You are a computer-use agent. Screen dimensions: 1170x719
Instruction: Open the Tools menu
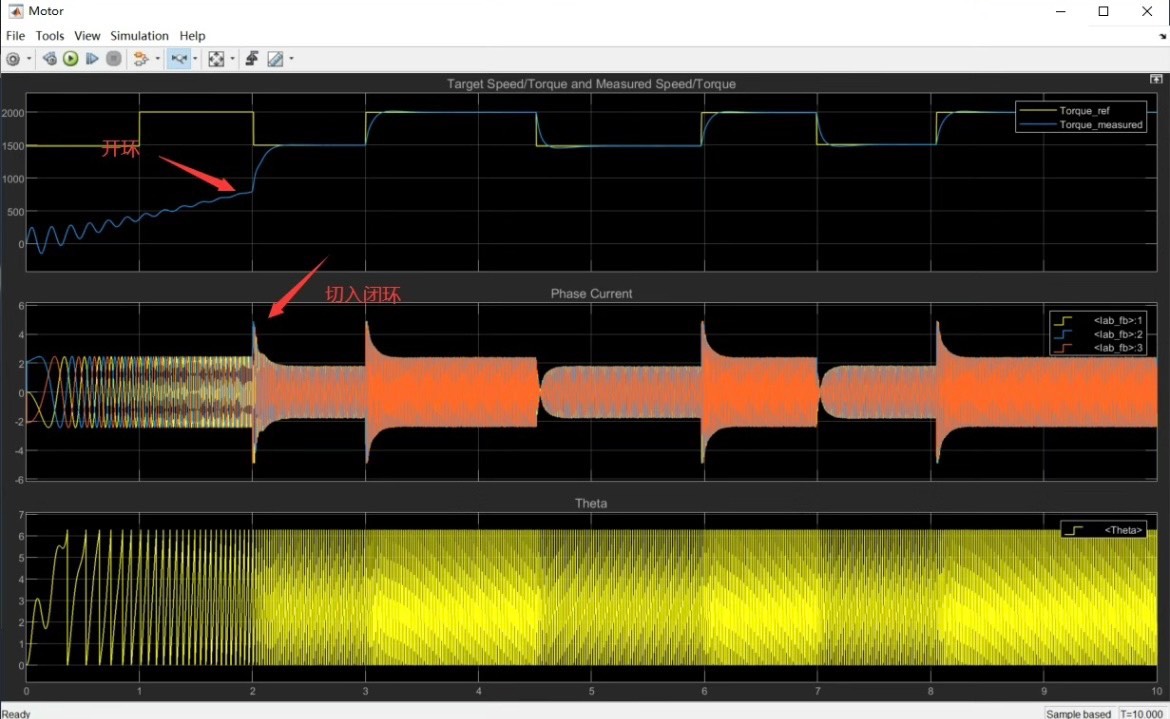[49, 35]
